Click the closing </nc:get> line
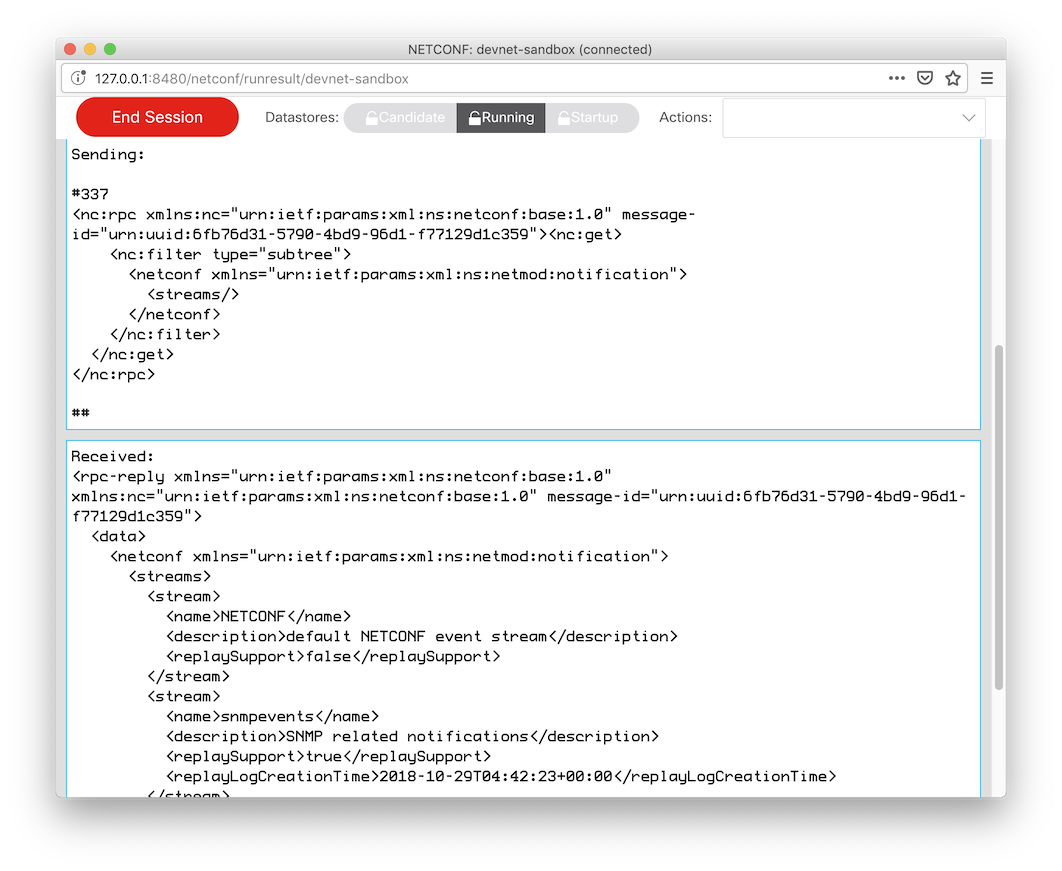Viewport: 1062px width, 871px height. 133,354
